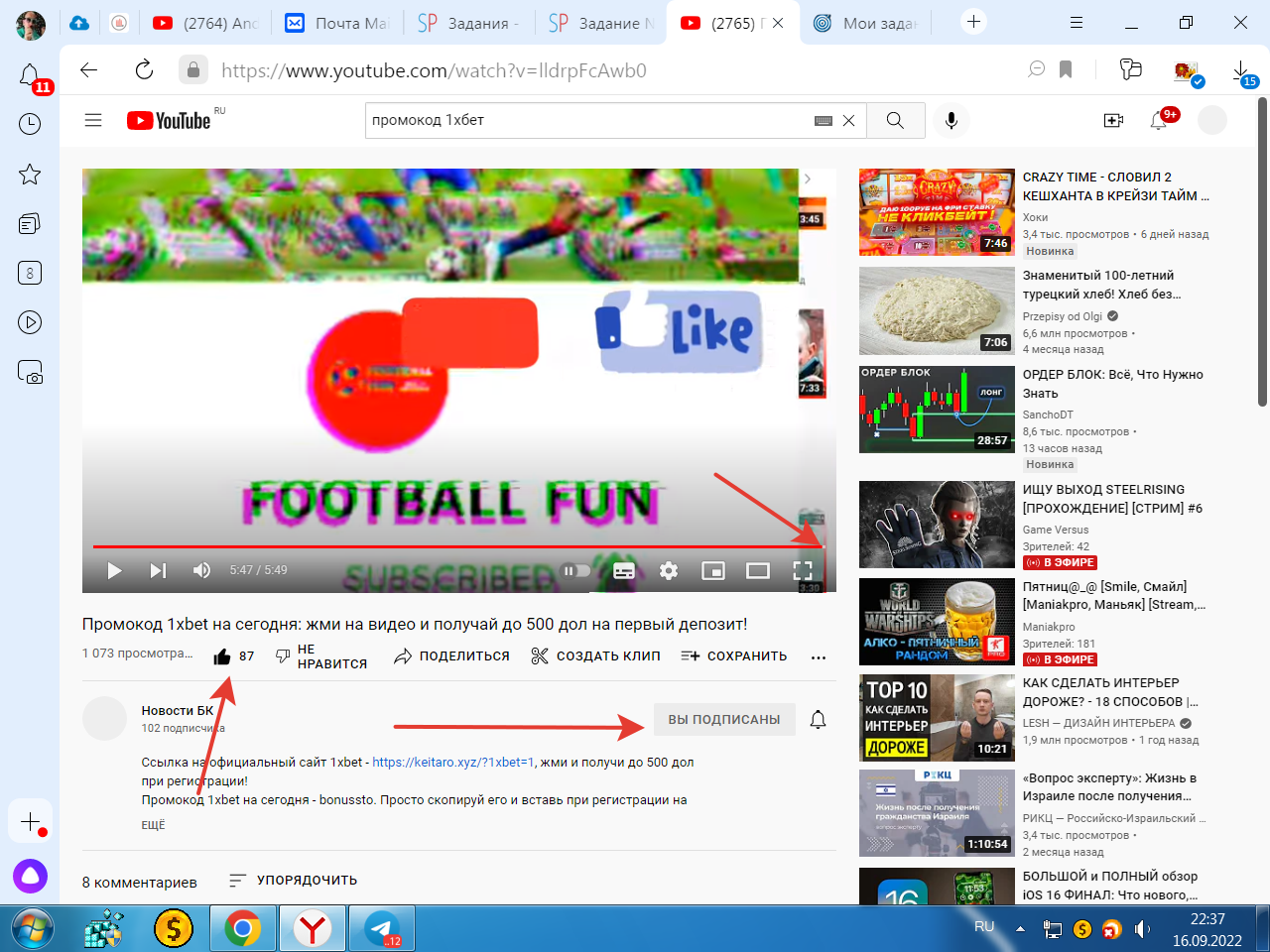The image size is (1270, 952).
Task: Run the search with the magnifier button
Action: click(895, 120)
